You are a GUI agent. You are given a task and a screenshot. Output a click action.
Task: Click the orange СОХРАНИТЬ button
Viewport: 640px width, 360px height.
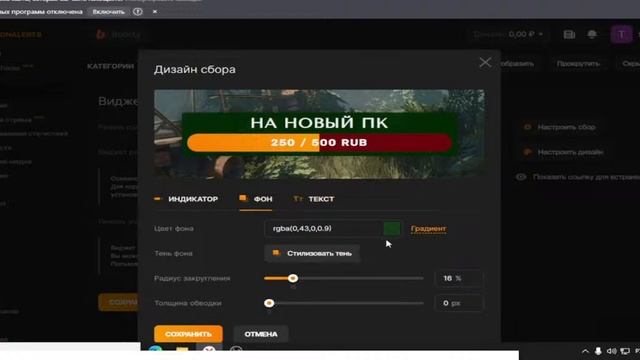coord(189,334)
